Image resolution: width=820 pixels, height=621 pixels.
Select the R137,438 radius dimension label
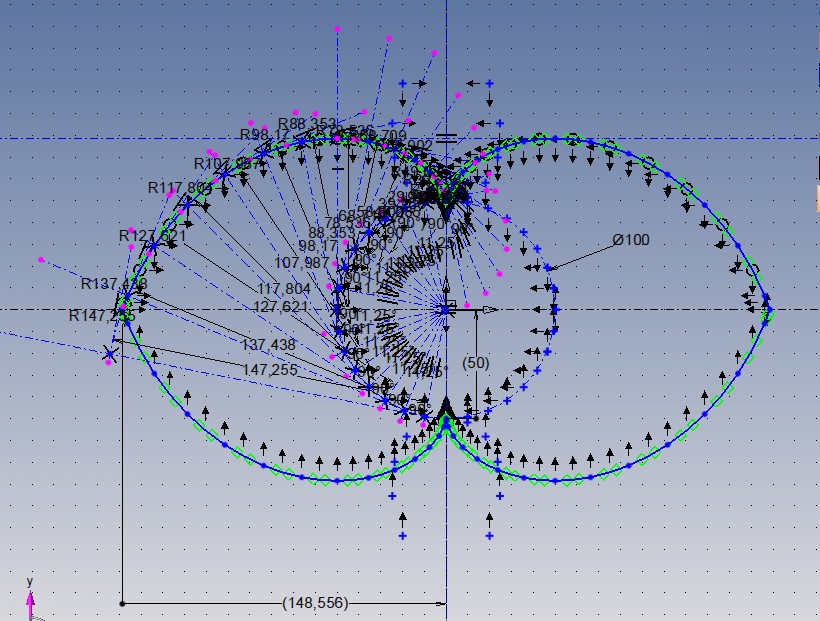pos(114,285)
